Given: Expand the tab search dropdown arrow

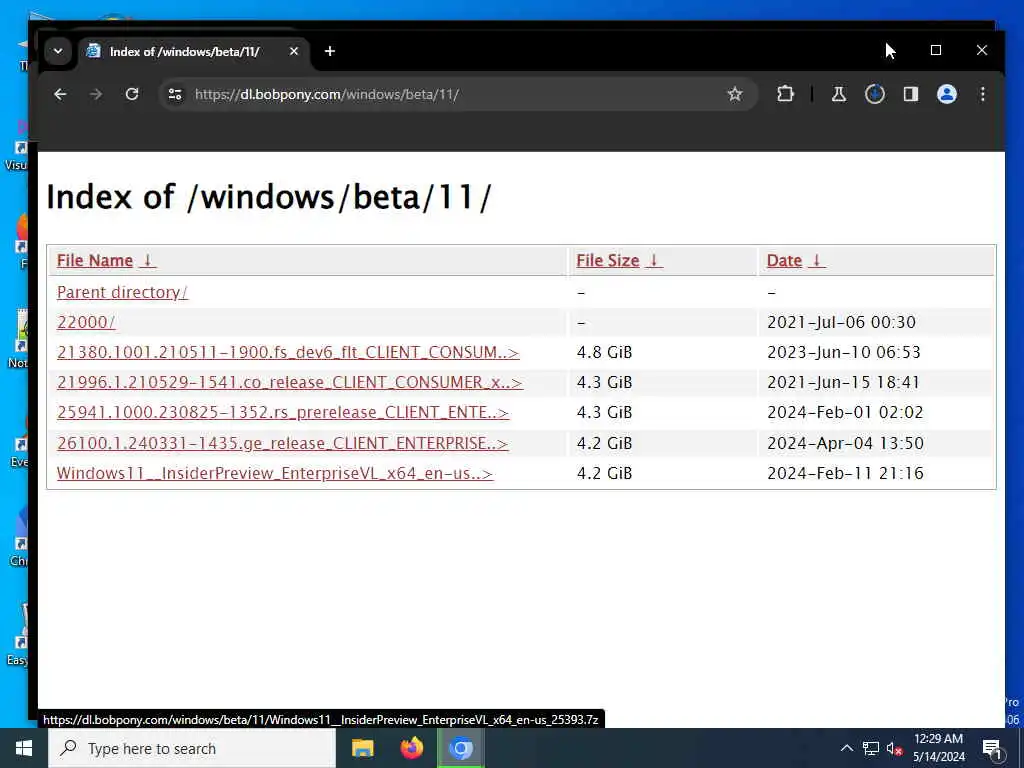Looking at the screenshot, I should tap(58, 51).
